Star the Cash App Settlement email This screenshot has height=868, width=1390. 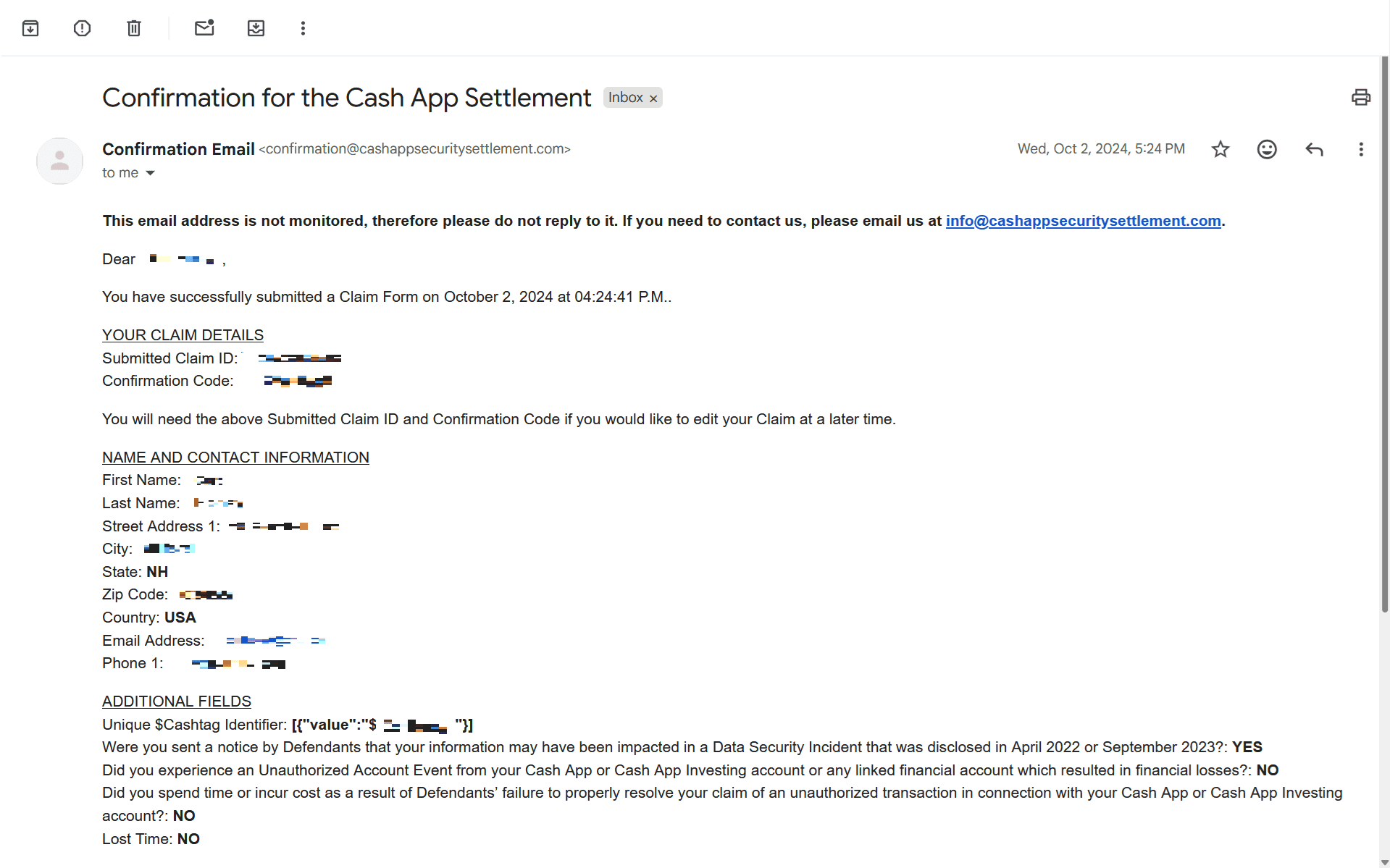(x=1220, y=149)
